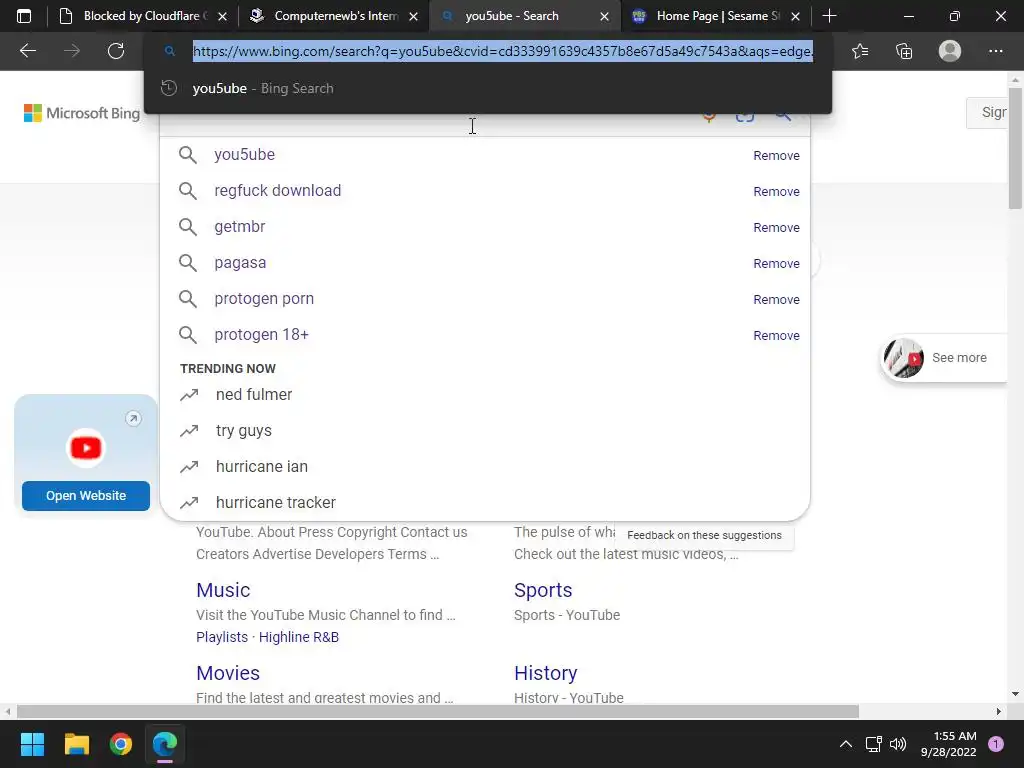Click the horizontal page scrollbar thumb
The width and height of the screenshot is (1024, 768).
[x=438, y=711]
